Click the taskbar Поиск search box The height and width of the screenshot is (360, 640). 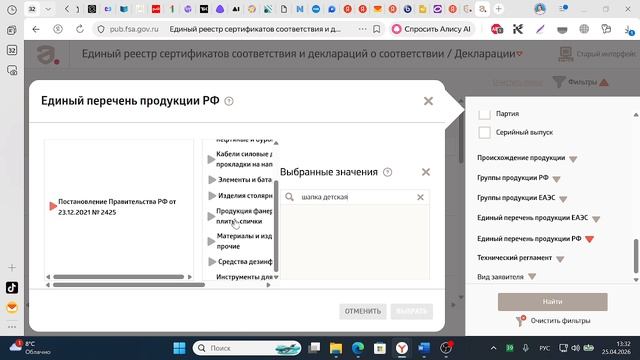coord(247,348)
